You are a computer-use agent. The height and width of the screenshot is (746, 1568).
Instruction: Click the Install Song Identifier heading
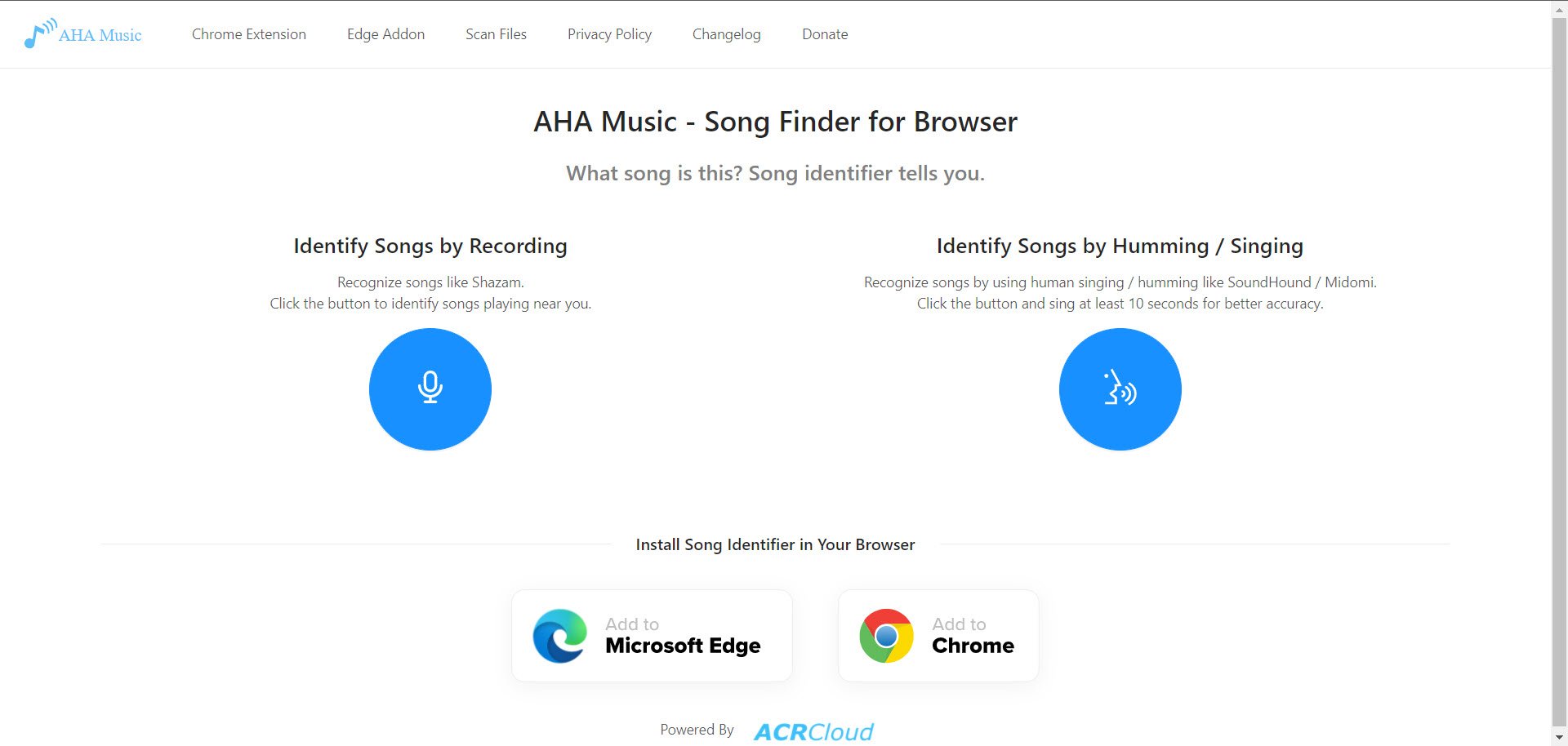774,544
